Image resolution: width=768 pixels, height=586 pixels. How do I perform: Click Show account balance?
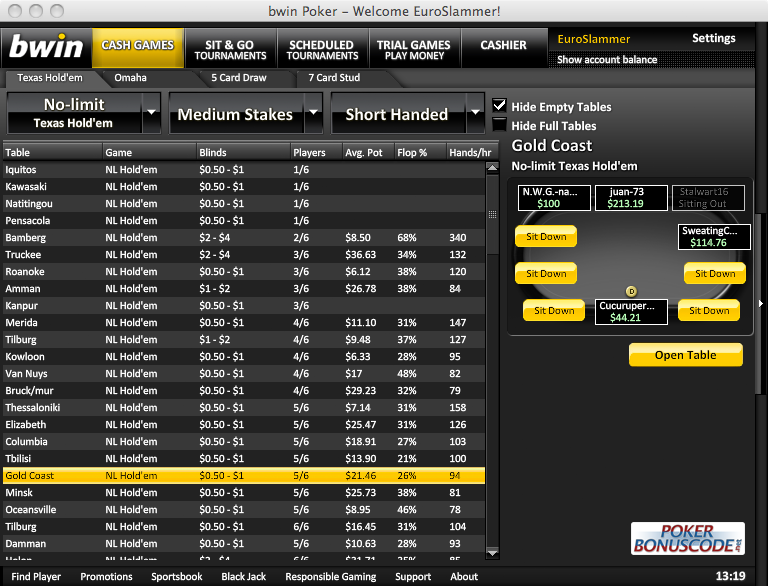tap(607, 60)
